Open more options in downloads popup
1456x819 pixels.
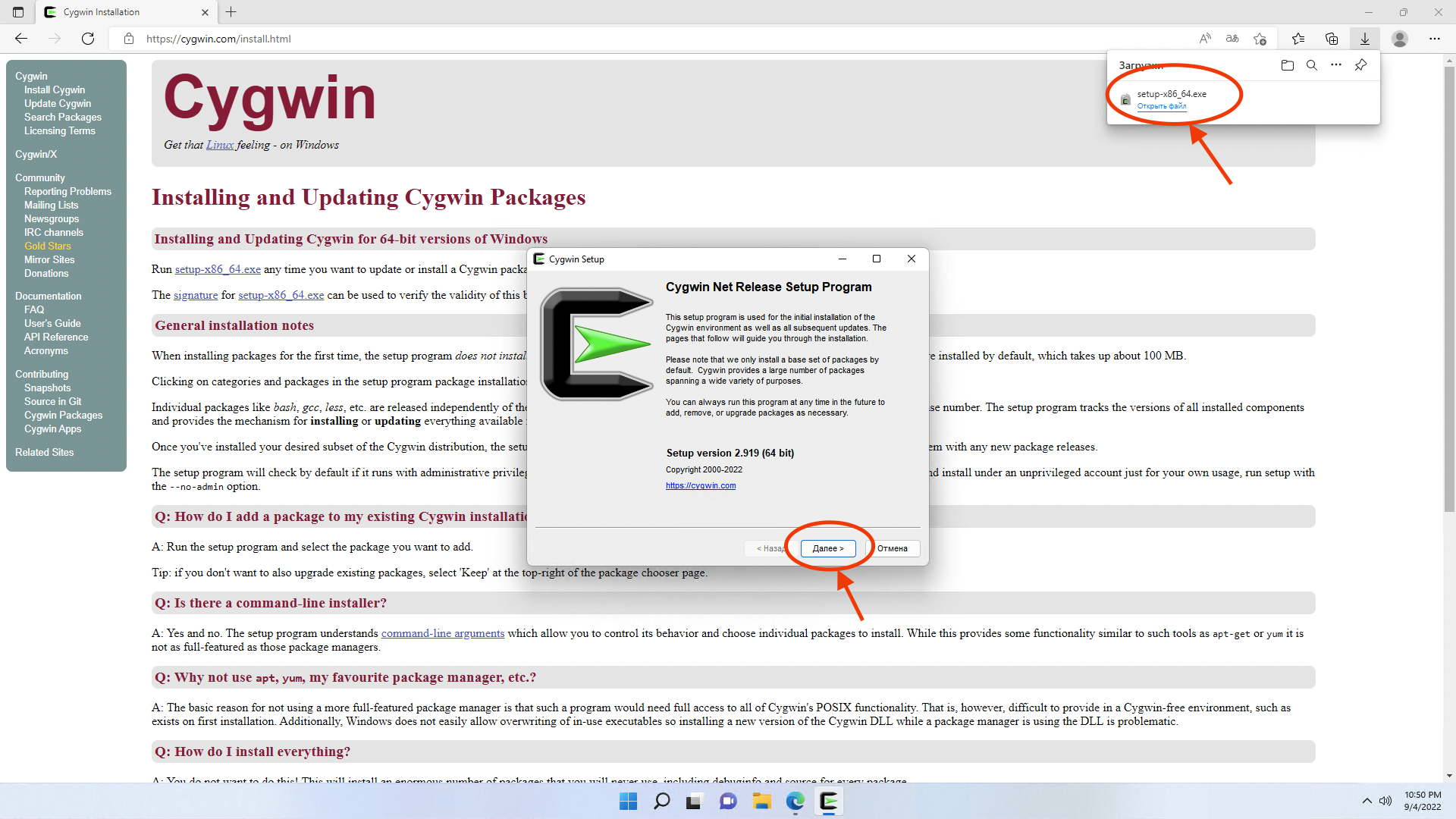pyautogui.click(x=1336, y=65)
